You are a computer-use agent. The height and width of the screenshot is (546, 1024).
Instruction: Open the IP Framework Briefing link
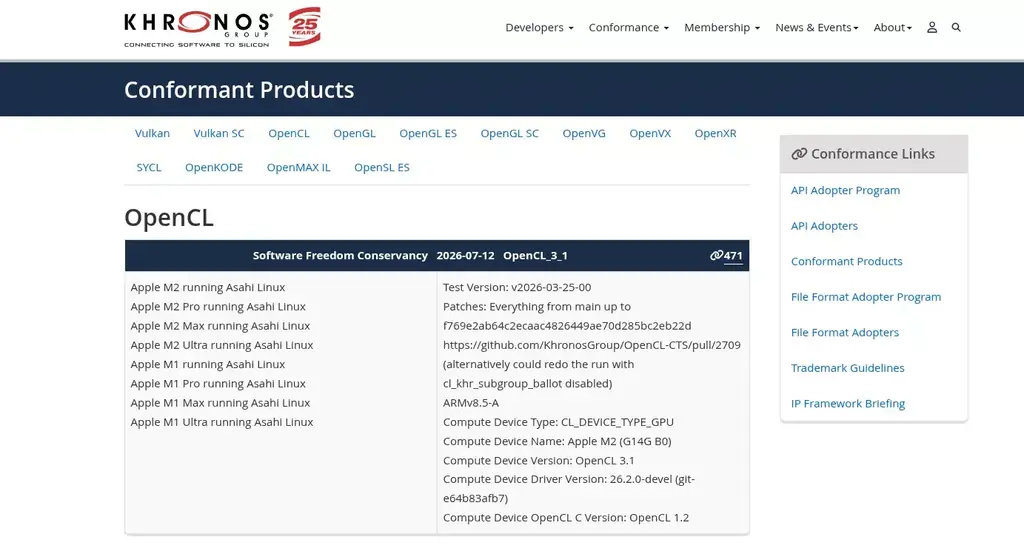848,404
